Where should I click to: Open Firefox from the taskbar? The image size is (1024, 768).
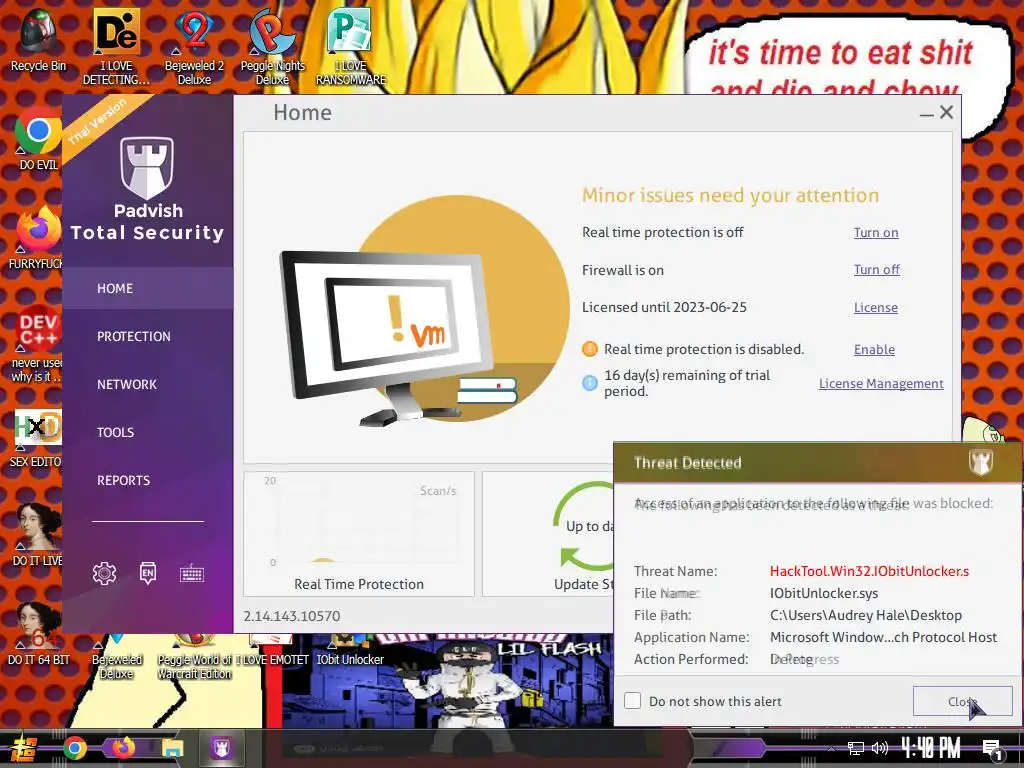[123, 748]
